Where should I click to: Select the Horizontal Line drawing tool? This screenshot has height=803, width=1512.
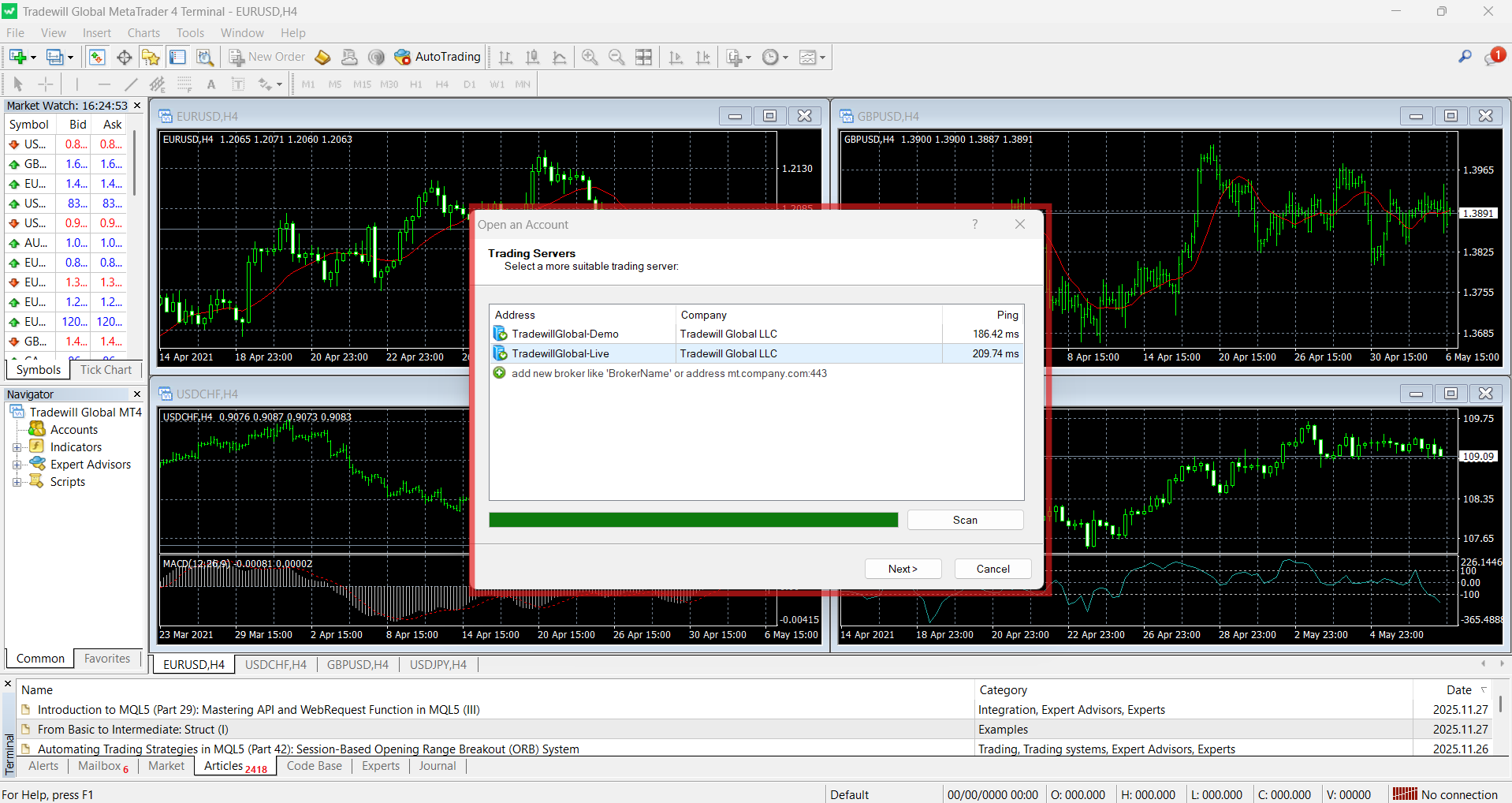(103, 84)
